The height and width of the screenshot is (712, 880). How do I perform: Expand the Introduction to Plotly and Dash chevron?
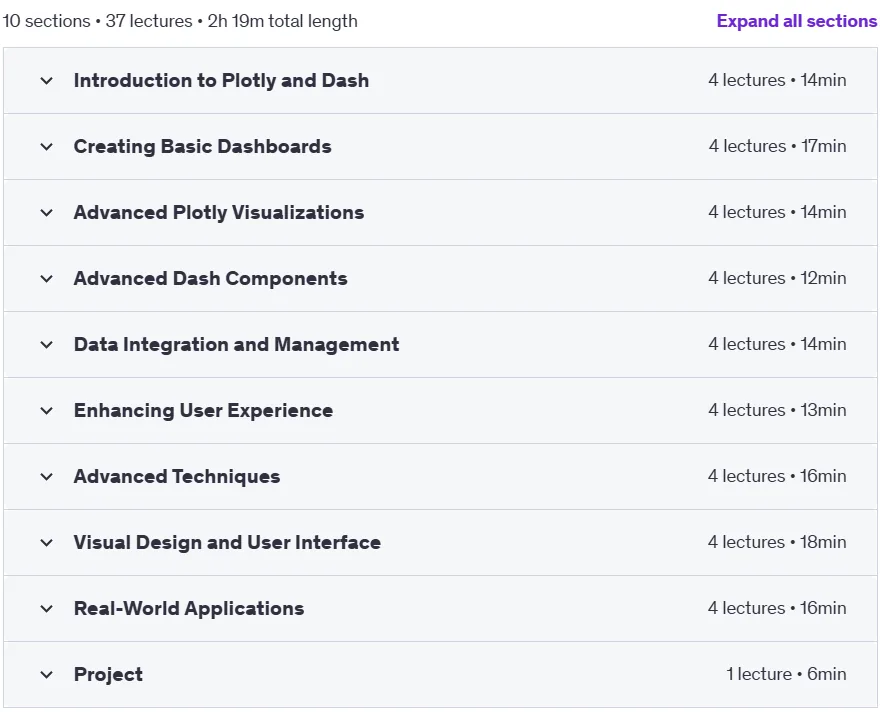point(47,81)
